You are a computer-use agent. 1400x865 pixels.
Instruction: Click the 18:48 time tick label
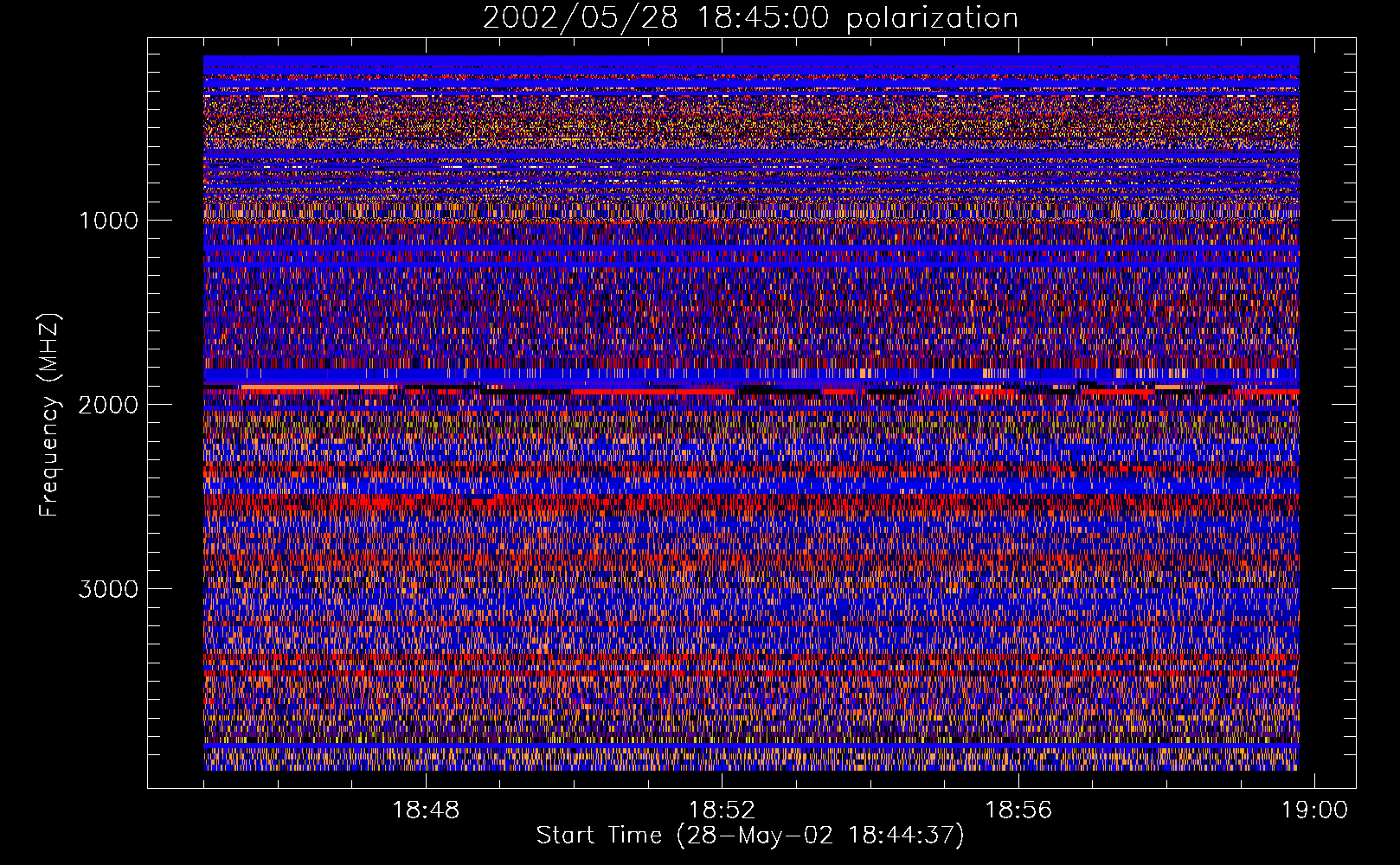pos(426,811)
